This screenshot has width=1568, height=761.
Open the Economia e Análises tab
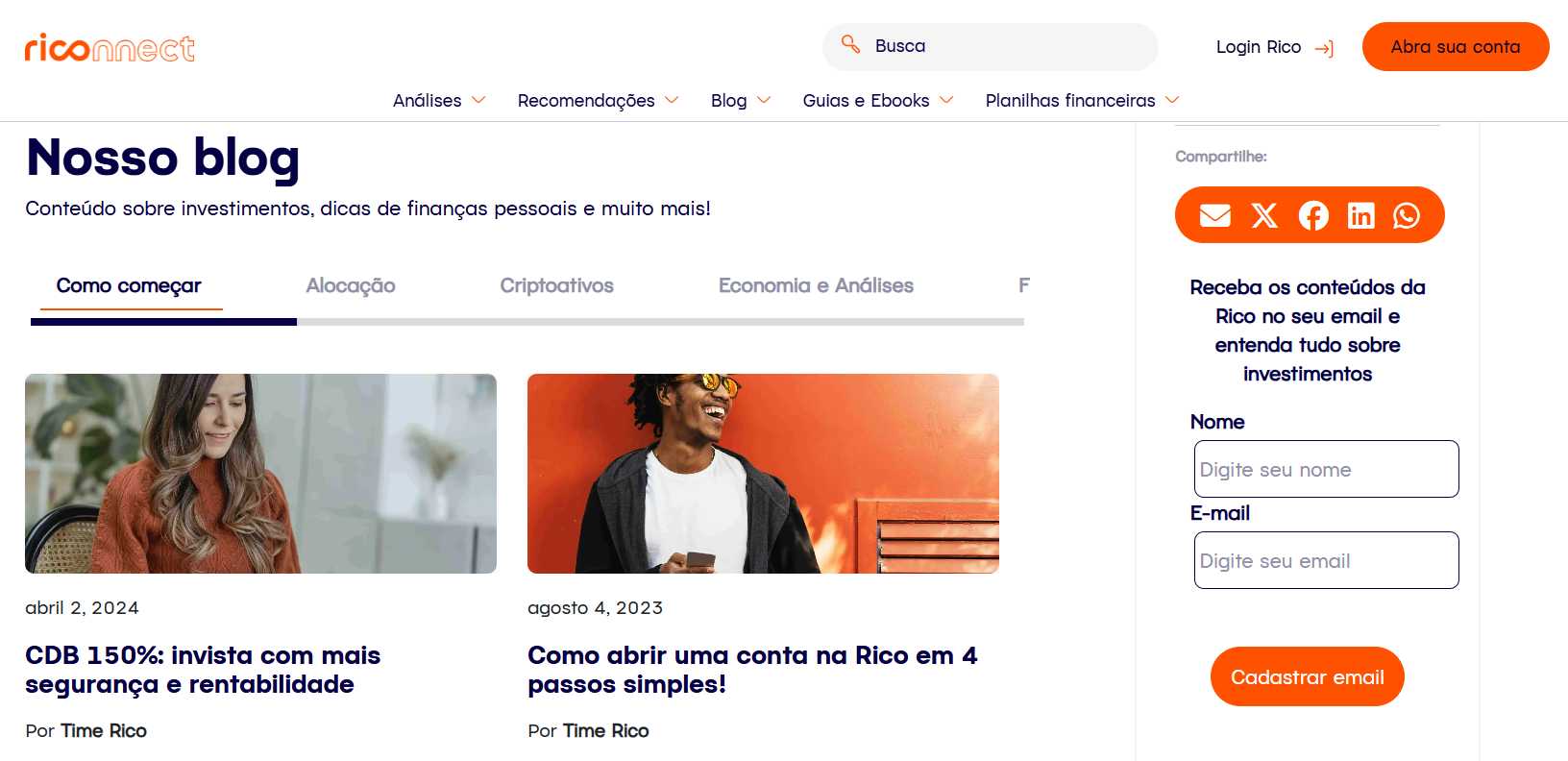coord(816,285)
